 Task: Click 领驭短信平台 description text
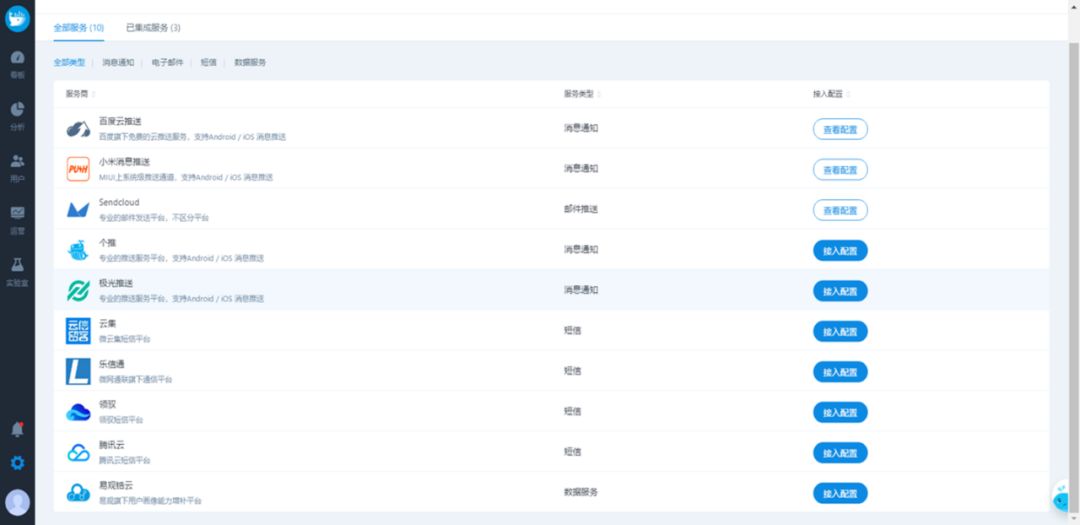121,420
